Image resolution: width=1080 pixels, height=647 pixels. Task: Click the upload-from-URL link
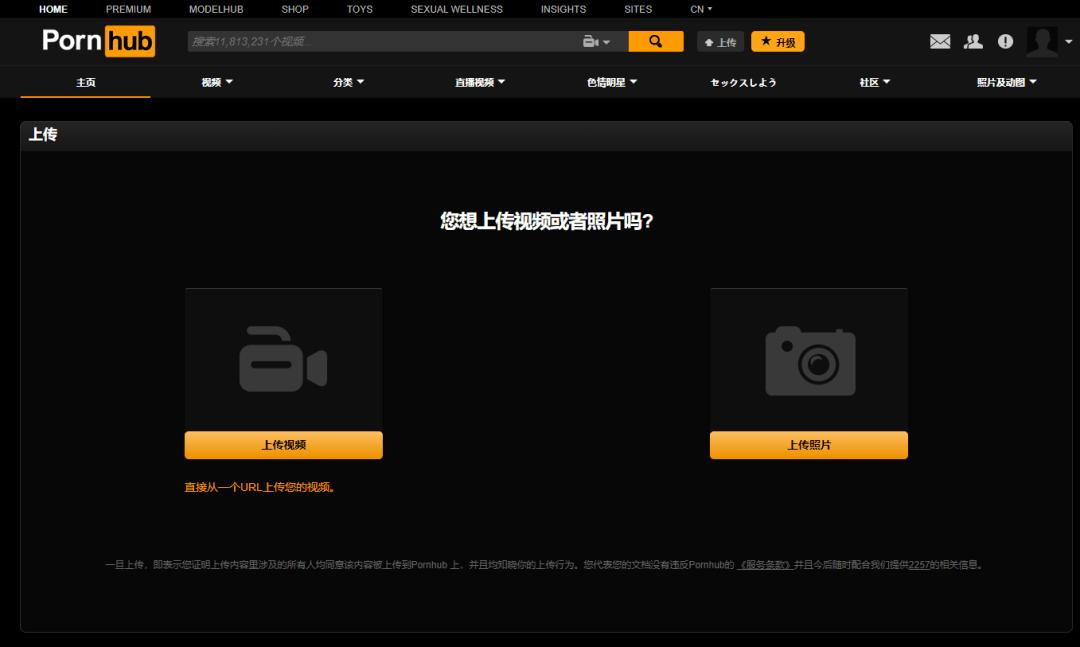[262, 486]
